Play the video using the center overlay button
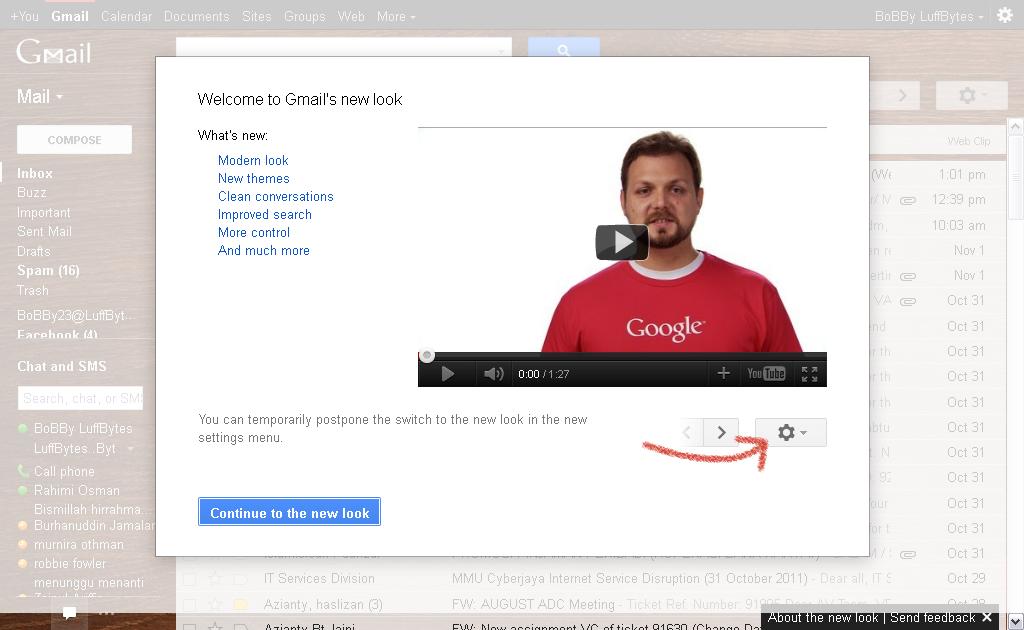Viewport: 1024px width, 630px height. tap(622, 242)
